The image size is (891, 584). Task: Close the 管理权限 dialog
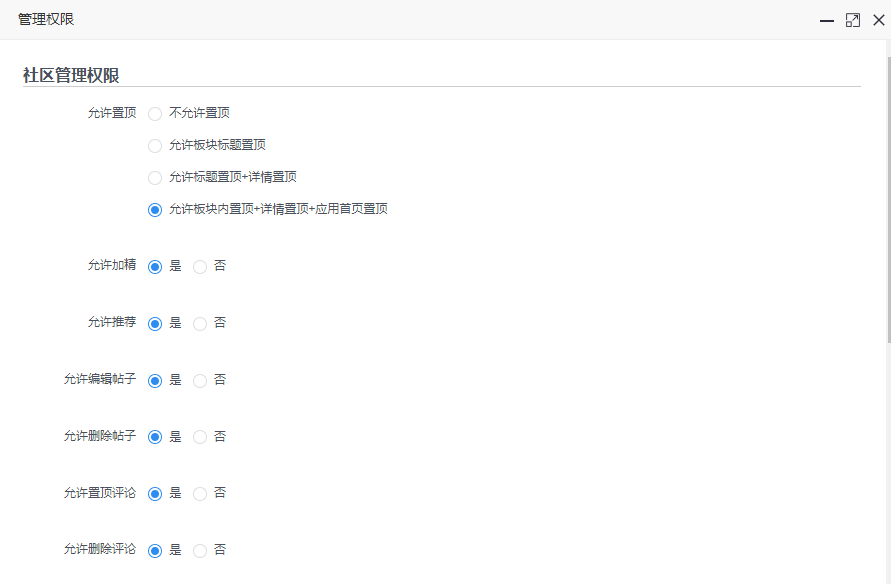pyautogui.click(x=878, y=20)
